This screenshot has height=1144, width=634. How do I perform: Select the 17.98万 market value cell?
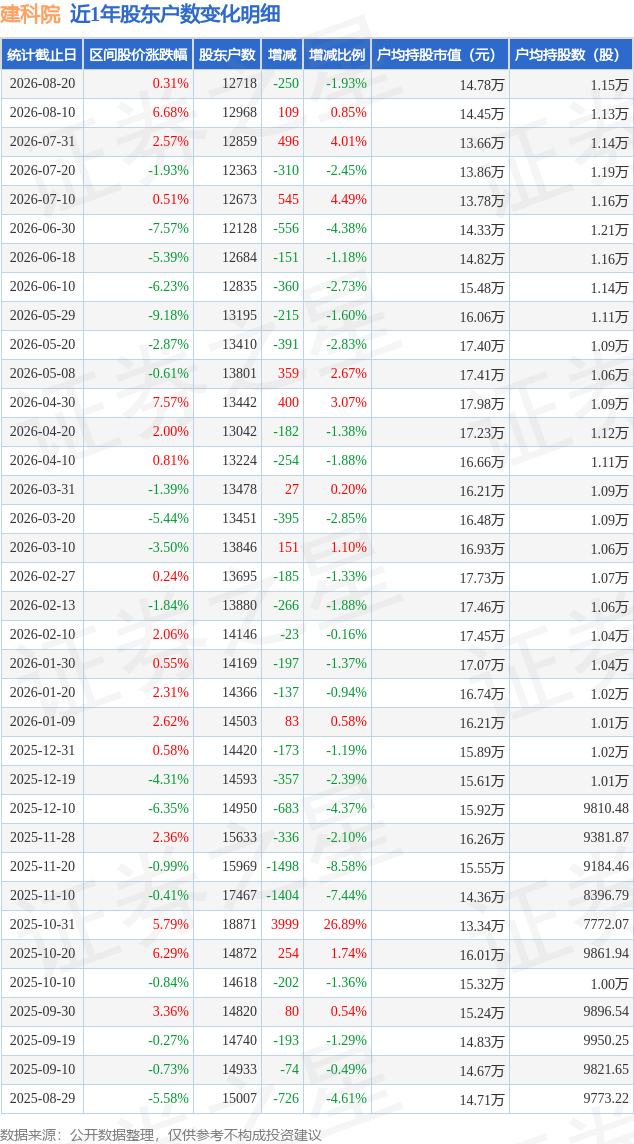tap(482, 403)
